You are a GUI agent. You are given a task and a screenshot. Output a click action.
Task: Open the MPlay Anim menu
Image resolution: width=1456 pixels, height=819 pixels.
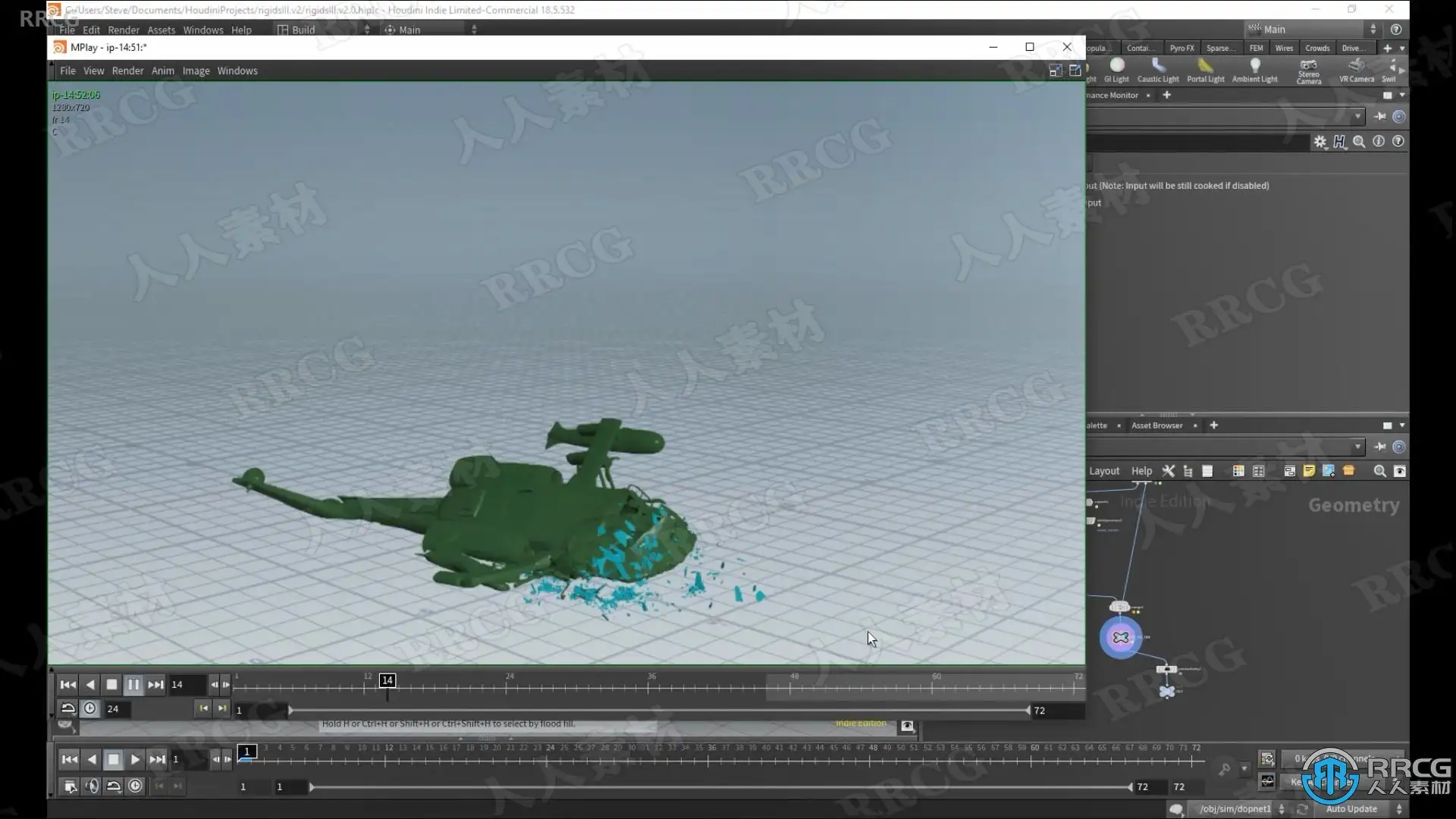tap(162, 71)
